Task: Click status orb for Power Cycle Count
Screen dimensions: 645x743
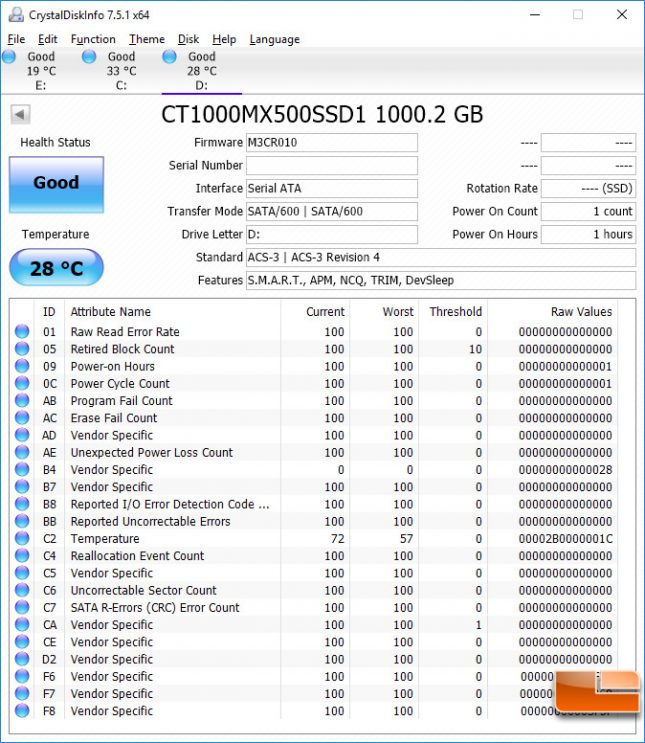Action: point(22,383)
